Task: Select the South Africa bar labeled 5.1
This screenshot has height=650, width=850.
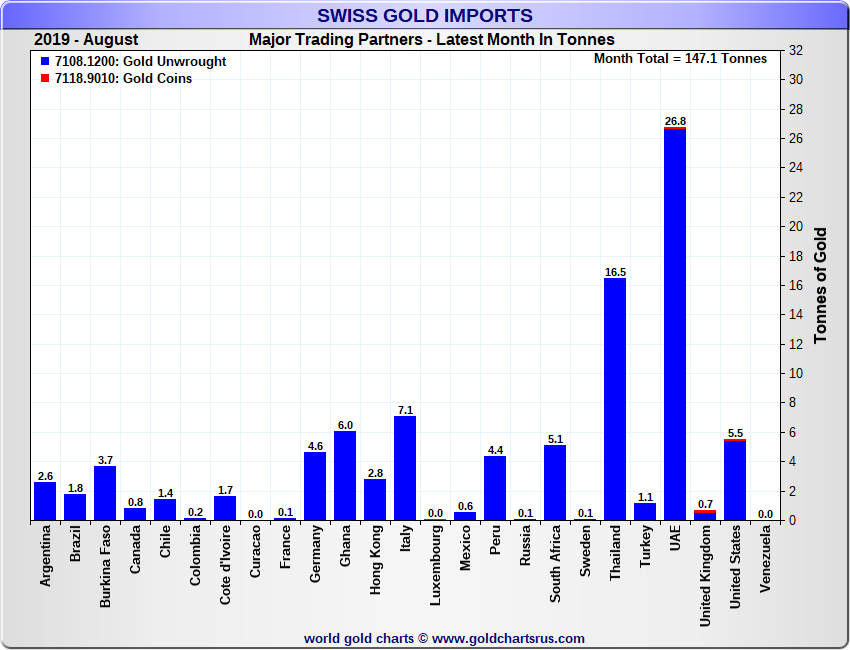Action: [x=555, y=483]
